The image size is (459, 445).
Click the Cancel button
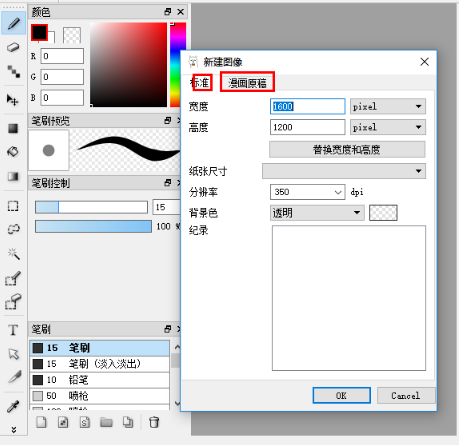coord(406,395)
